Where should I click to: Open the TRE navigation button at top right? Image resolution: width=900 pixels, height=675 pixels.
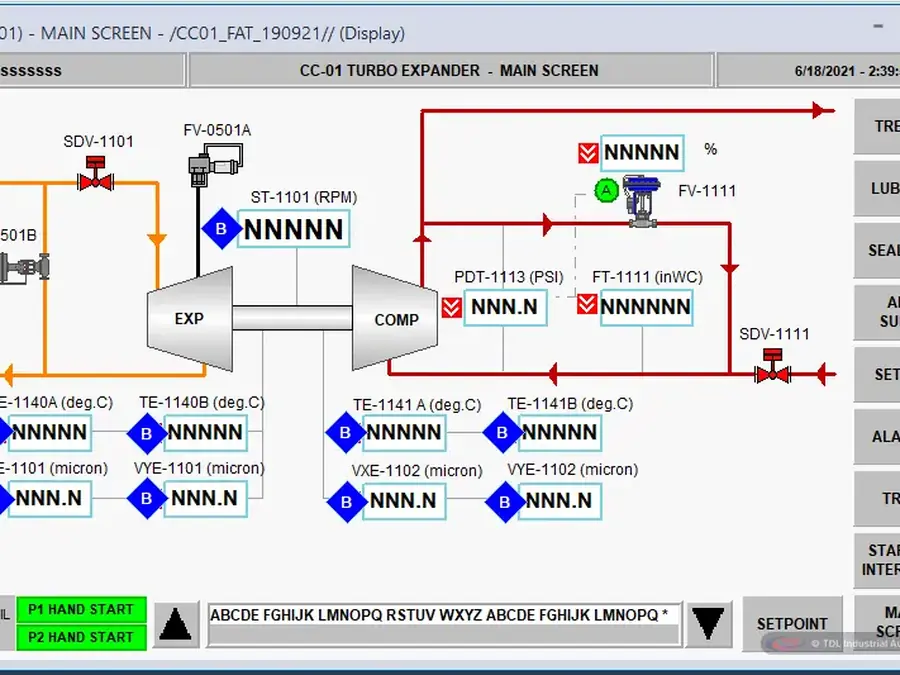point(877,126)
